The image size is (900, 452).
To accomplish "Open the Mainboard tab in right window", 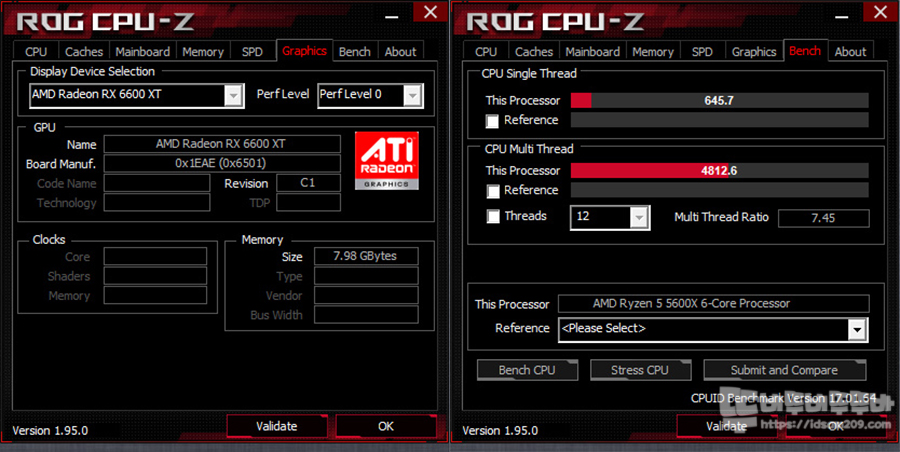I will tap(592, 52).
